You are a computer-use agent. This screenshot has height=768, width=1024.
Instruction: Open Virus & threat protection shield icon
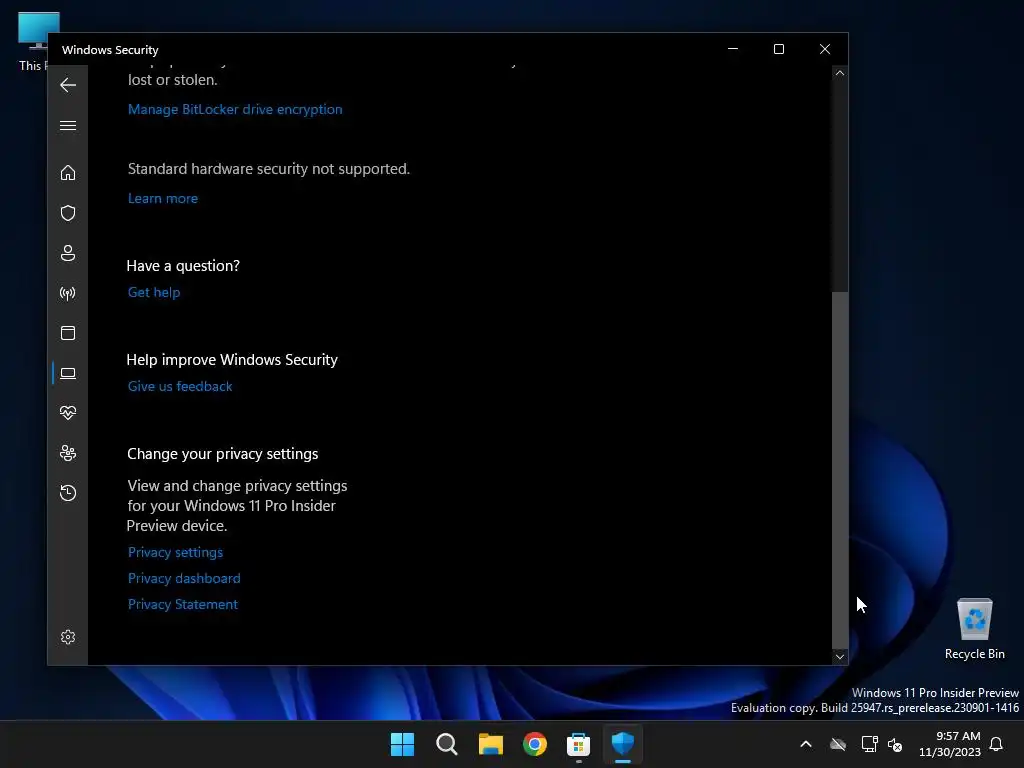click(68, 213)
